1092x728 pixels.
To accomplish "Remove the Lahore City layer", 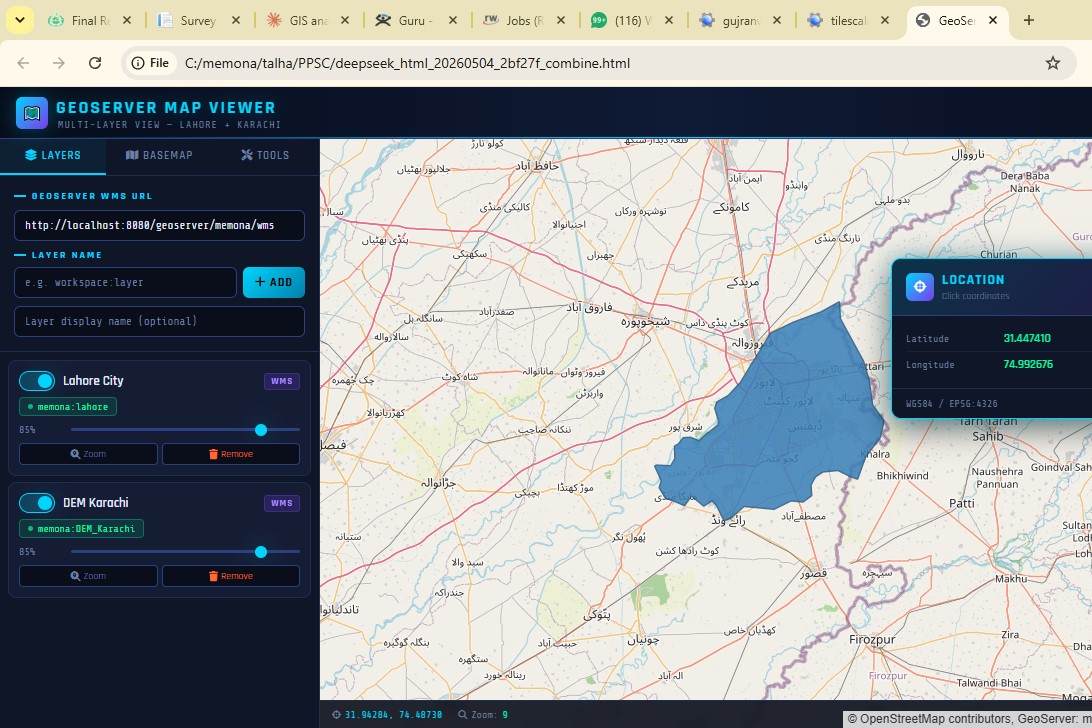I will pyautogui.click(x=231, y=454).
